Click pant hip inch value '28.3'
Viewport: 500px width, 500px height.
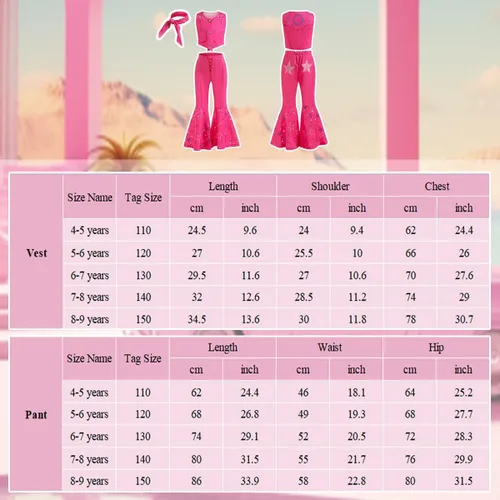(463, 436)
